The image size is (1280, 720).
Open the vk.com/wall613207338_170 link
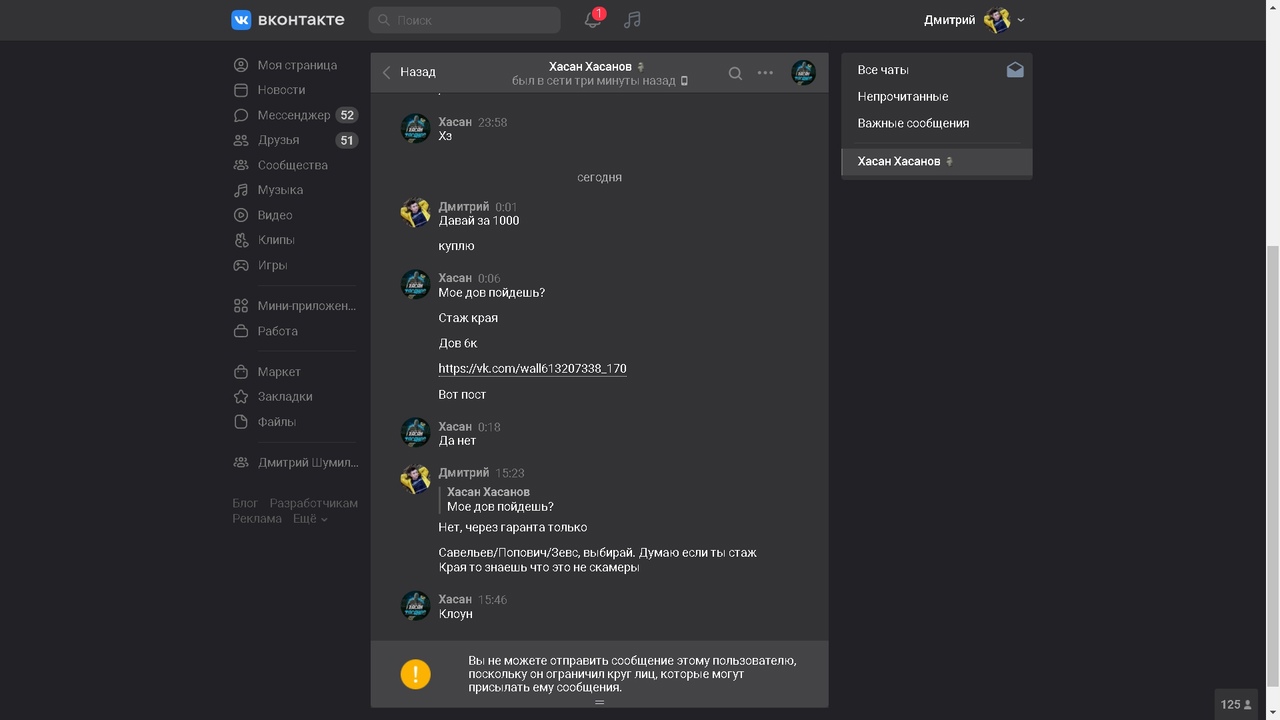pyautogui.click(x=532, y=369)
